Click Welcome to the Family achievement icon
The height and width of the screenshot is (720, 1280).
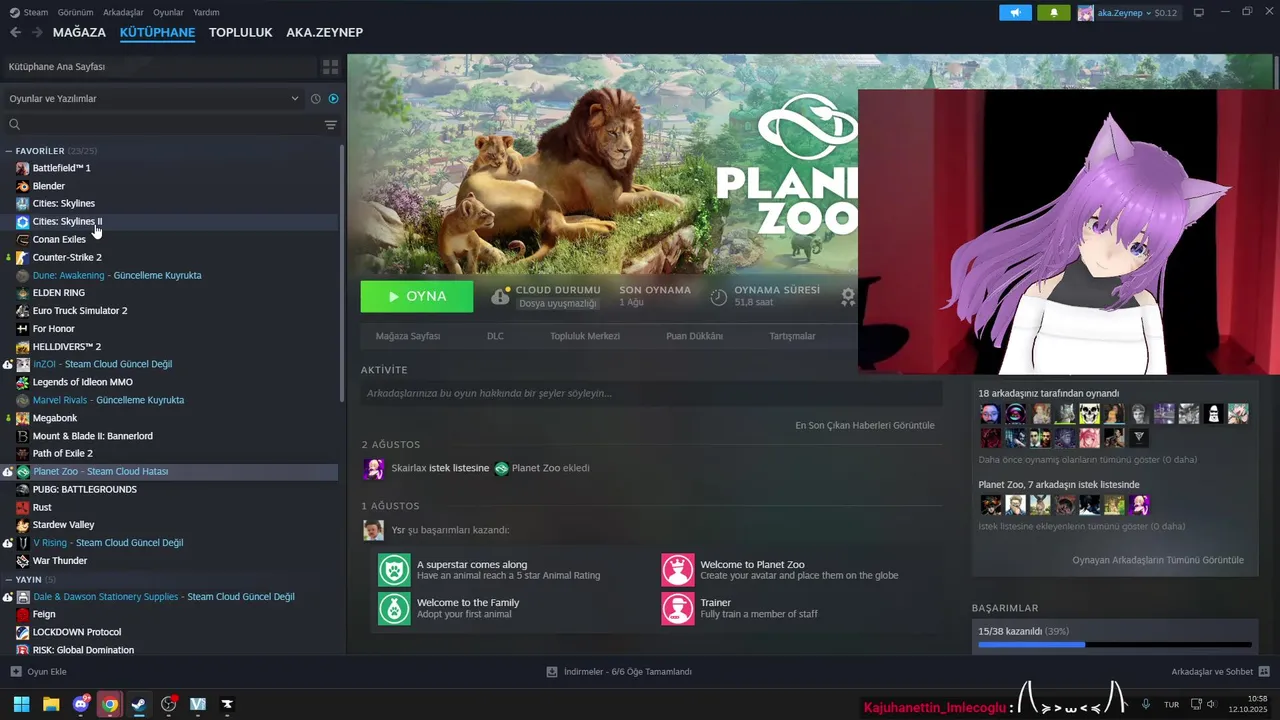(394, 608)
